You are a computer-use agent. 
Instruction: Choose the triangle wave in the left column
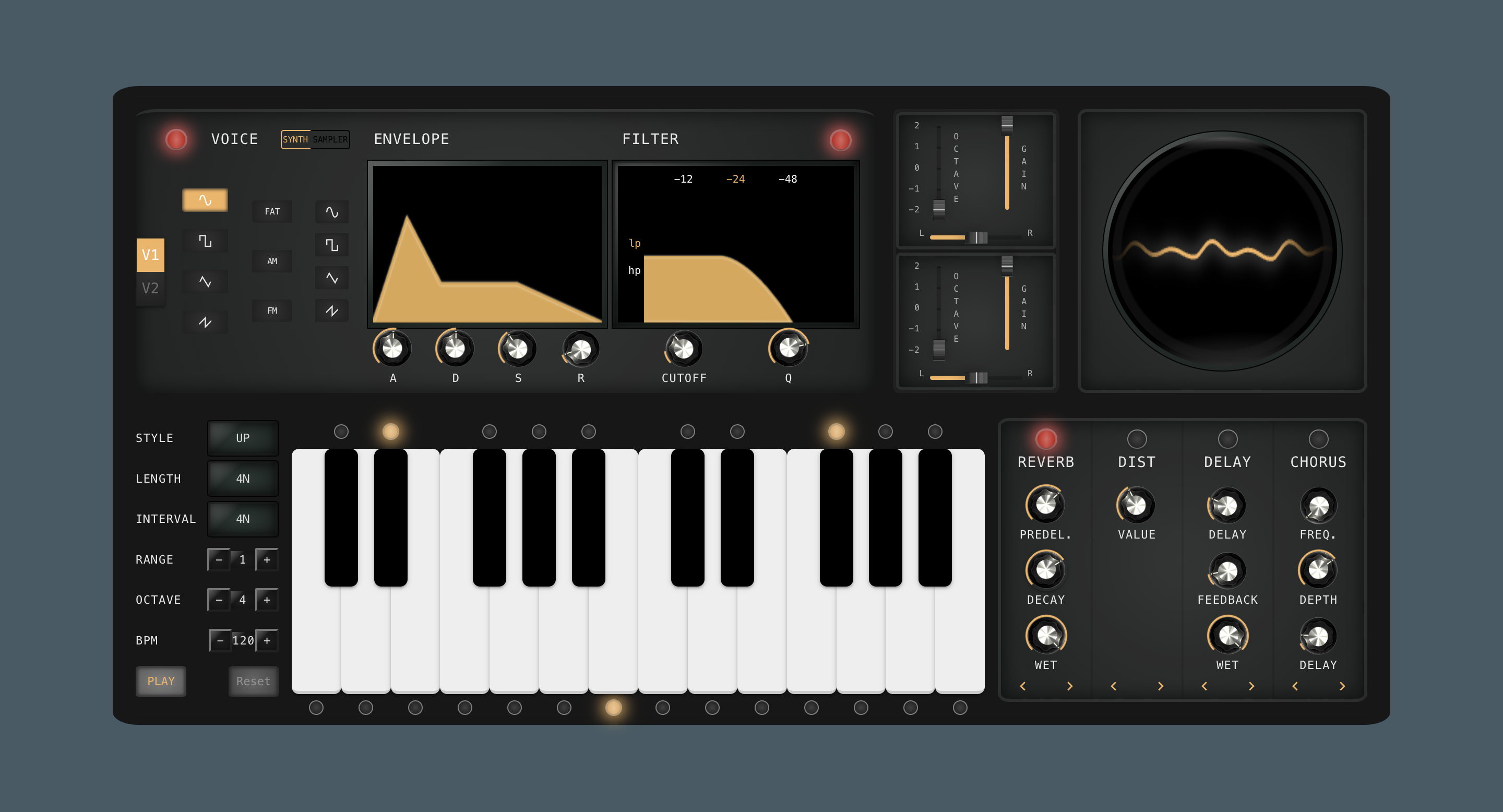[x=205, y=282]
